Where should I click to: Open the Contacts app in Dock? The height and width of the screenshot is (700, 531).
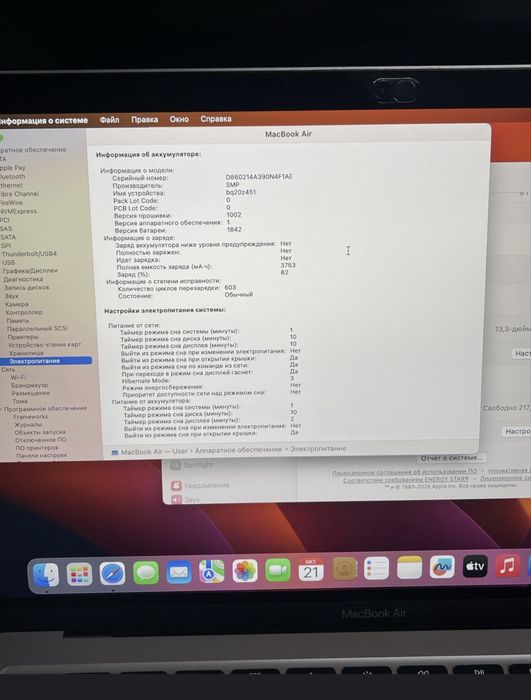(x=344, y=569)
